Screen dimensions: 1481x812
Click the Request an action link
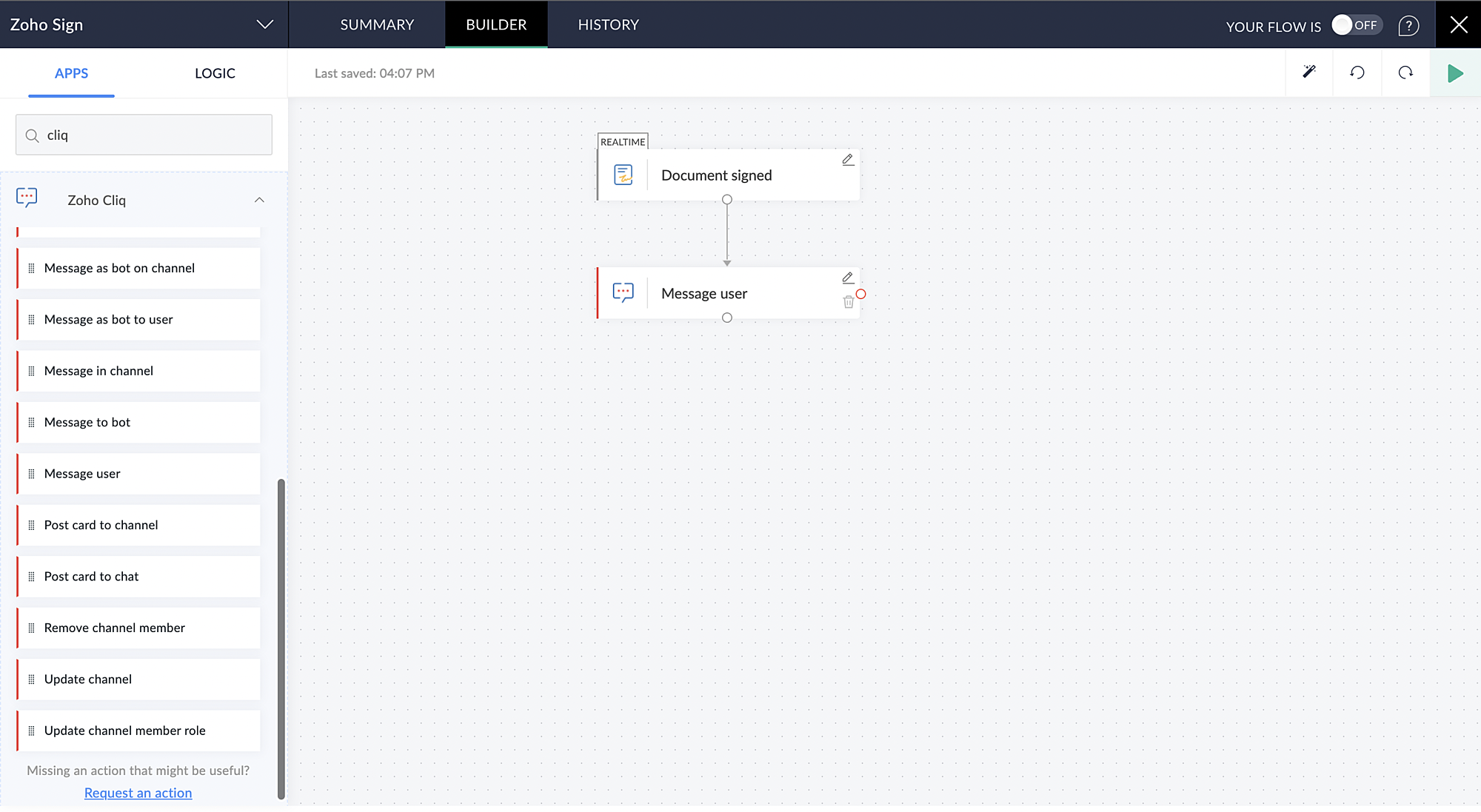(138, 793)
